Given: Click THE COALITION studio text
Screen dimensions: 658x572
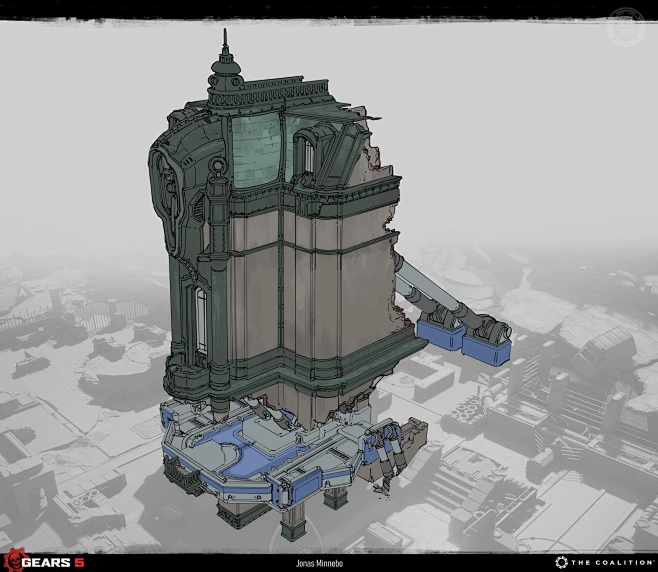Looking at the screenshot, I should tap(610, 562).
